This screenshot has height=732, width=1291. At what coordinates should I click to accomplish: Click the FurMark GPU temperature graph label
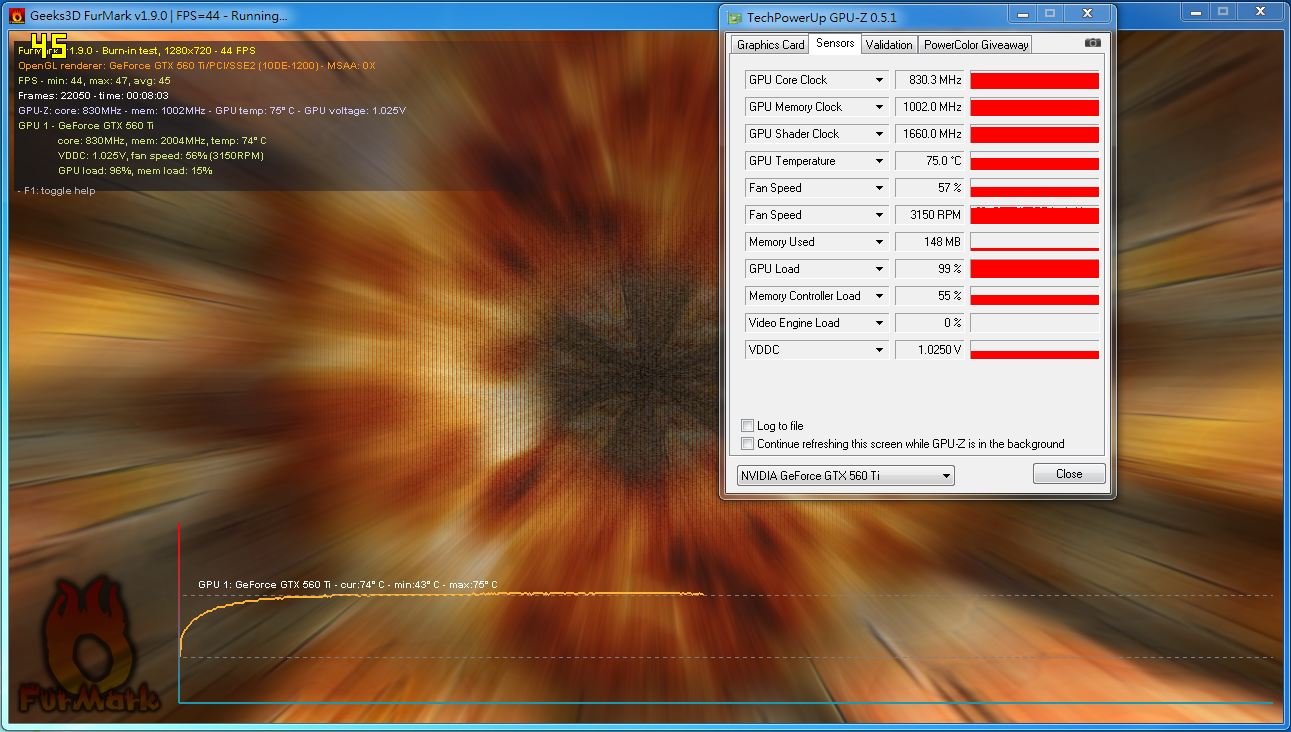347,585
